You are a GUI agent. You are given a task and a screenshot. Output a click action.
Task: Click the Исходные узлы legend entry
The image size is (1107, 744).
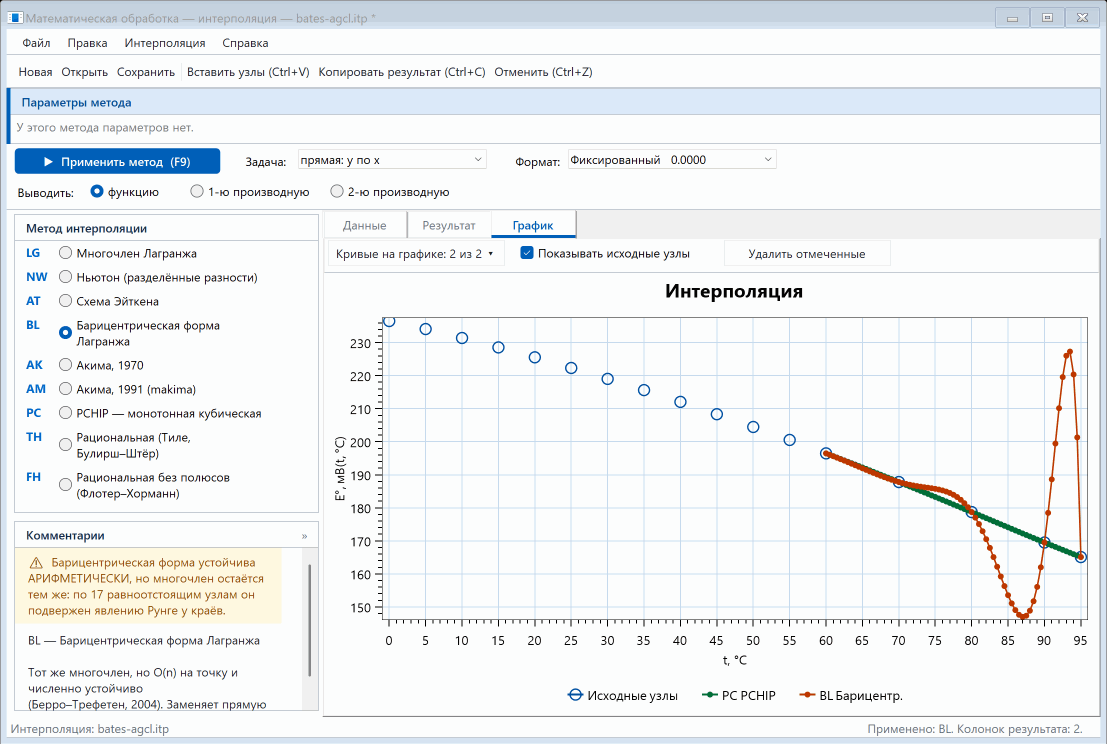coord(623,695)
